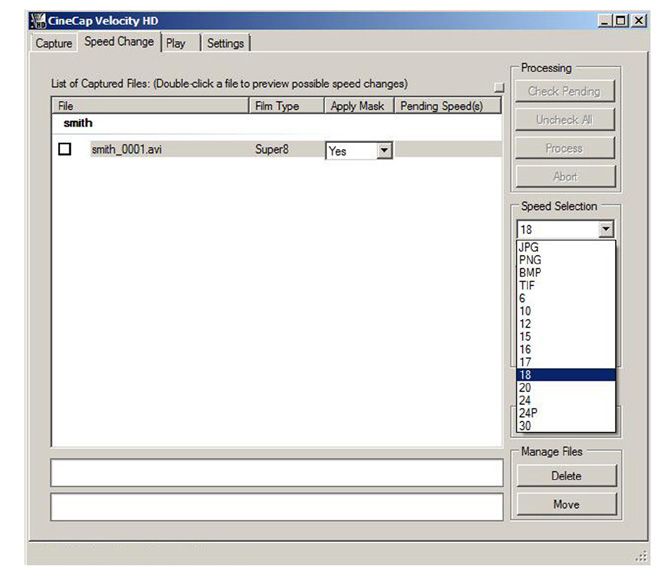Click the Delete button under Manage Files

pyautogui.click(x=566, y=476)
